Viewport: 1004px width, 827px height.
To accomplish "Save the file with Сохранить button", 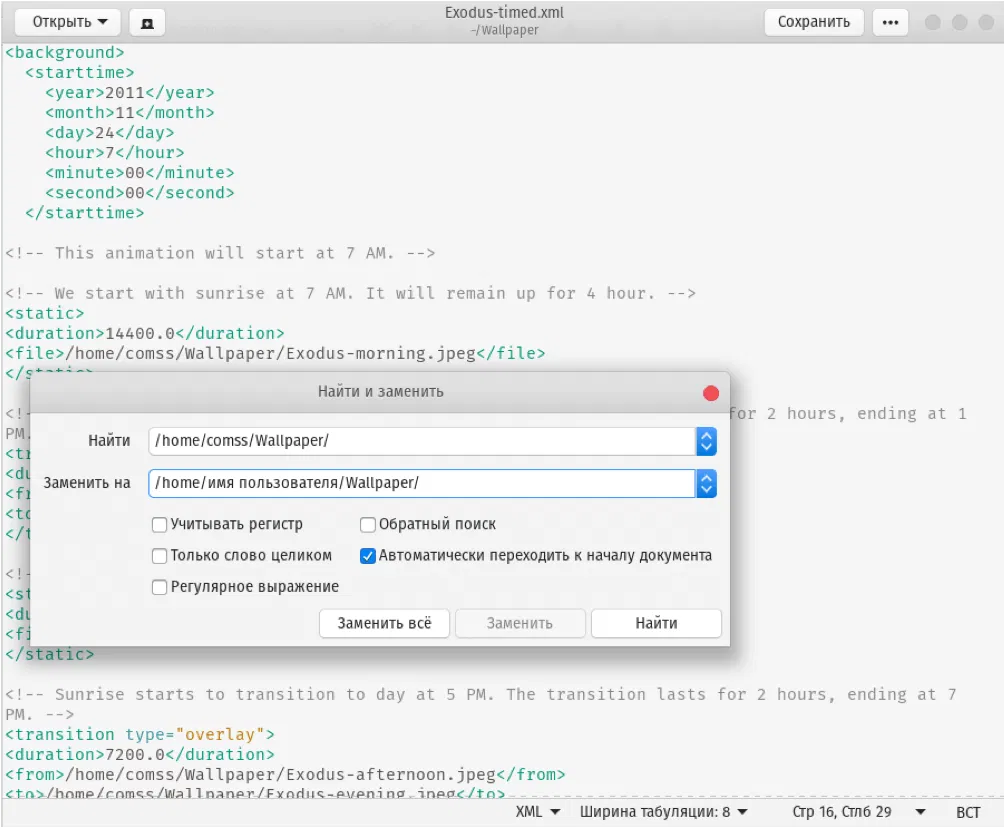I will (813, 22).
